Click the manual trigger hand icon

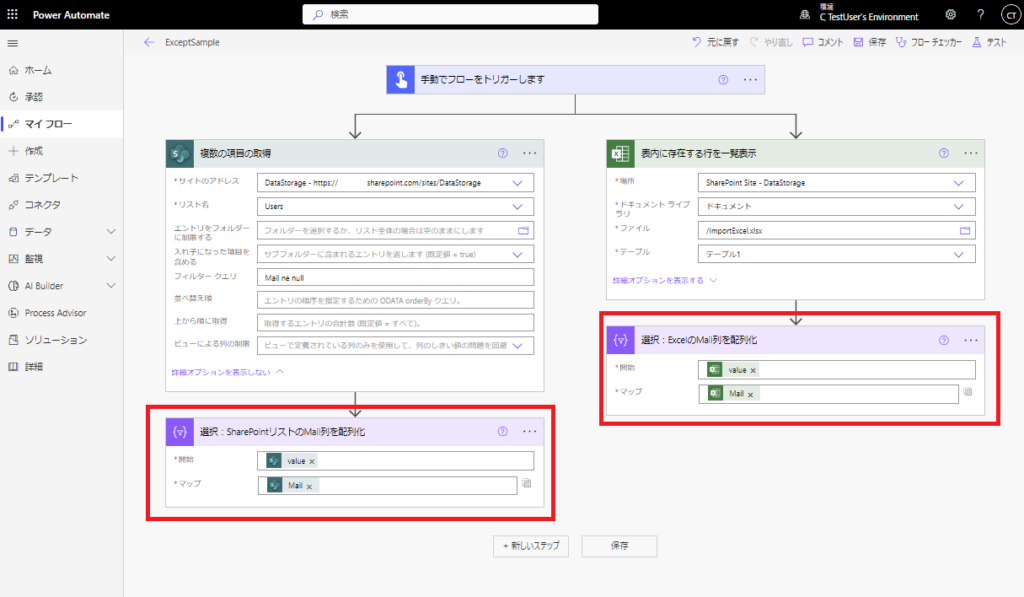(400, 80)
